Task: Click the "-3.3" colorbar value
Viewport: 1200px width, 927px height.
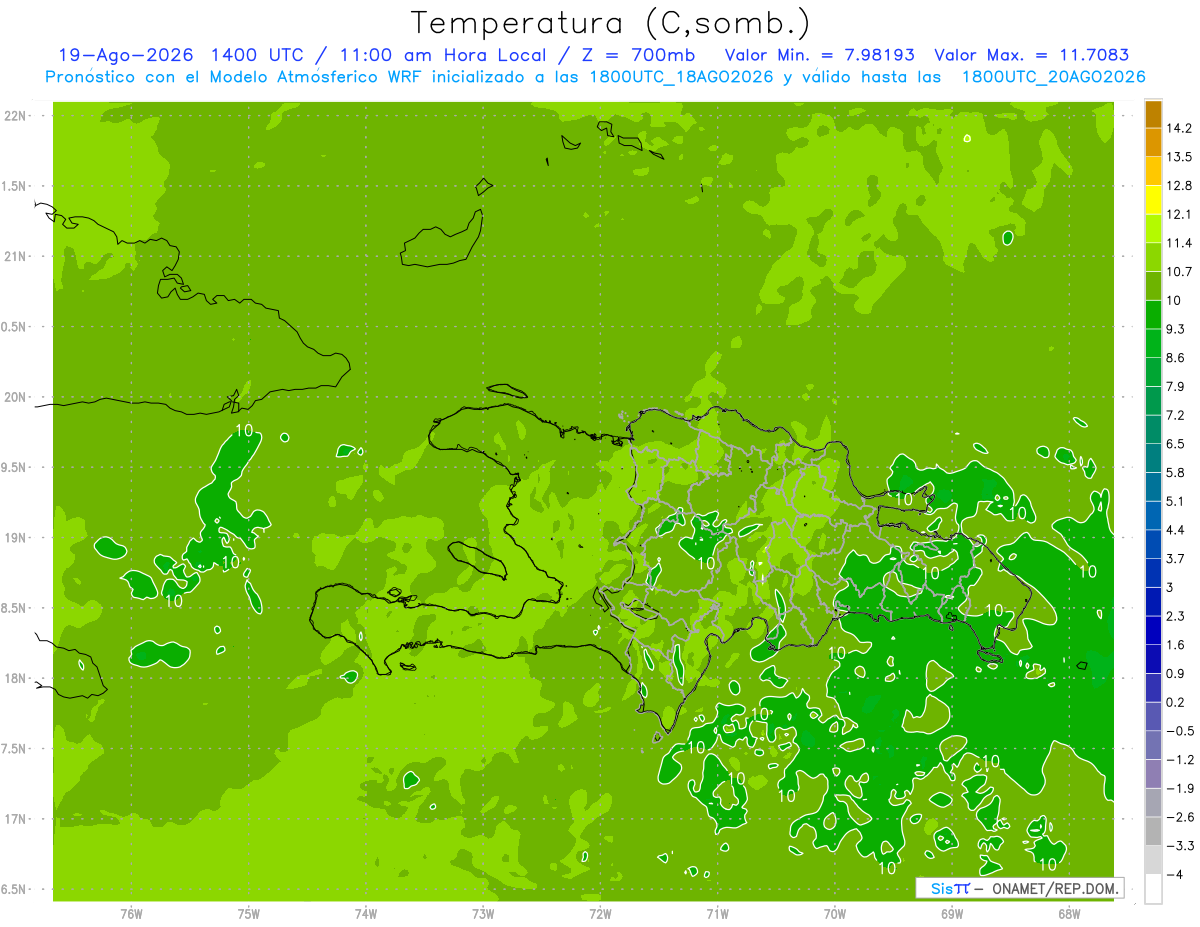Action: [x=1180, y=846]
